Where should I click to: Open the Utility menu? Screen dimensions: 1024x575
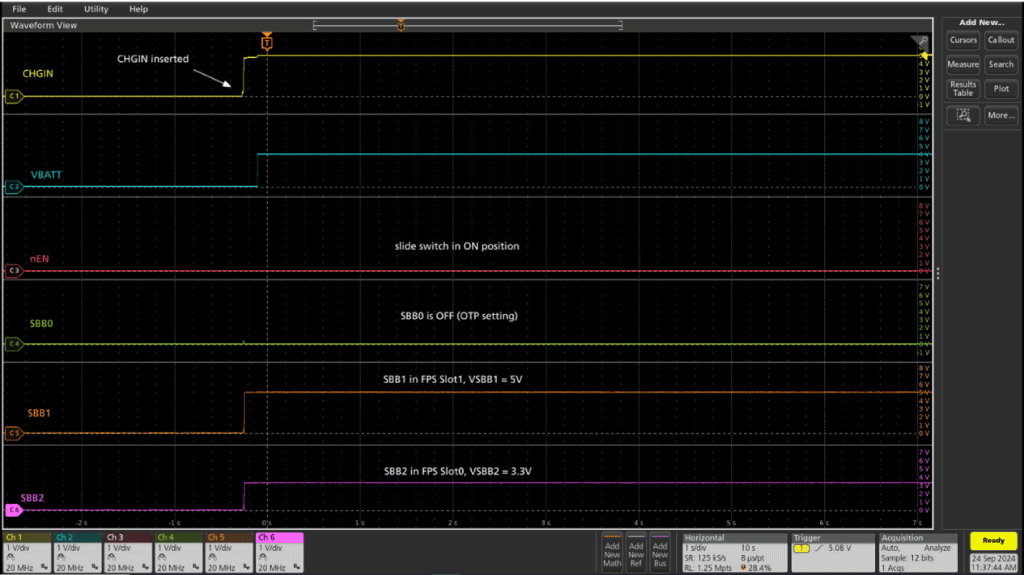[96, 9]
